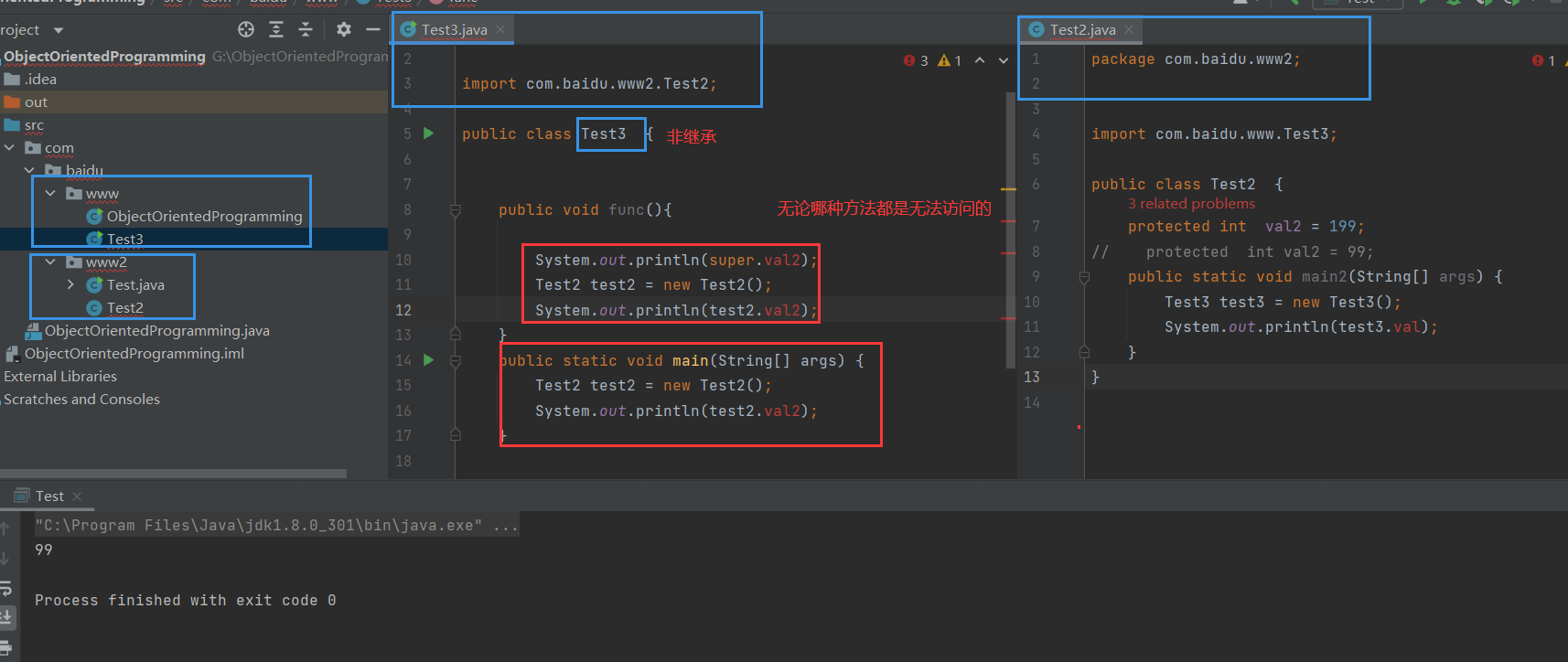Click 'protected int val2 = 199;' line

coord(1246,226)
